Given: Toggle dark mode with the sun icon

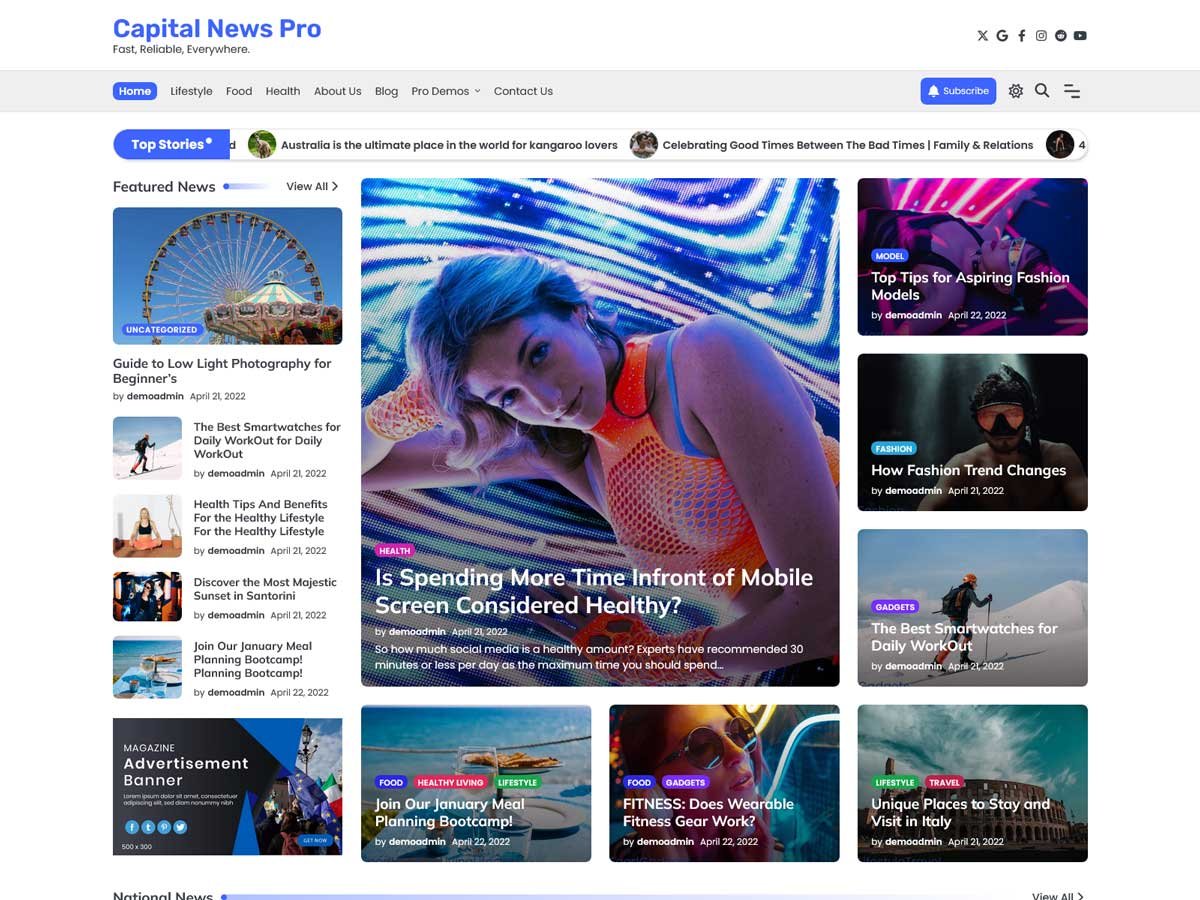Looking at the screenshot, I should [1016, 91].
